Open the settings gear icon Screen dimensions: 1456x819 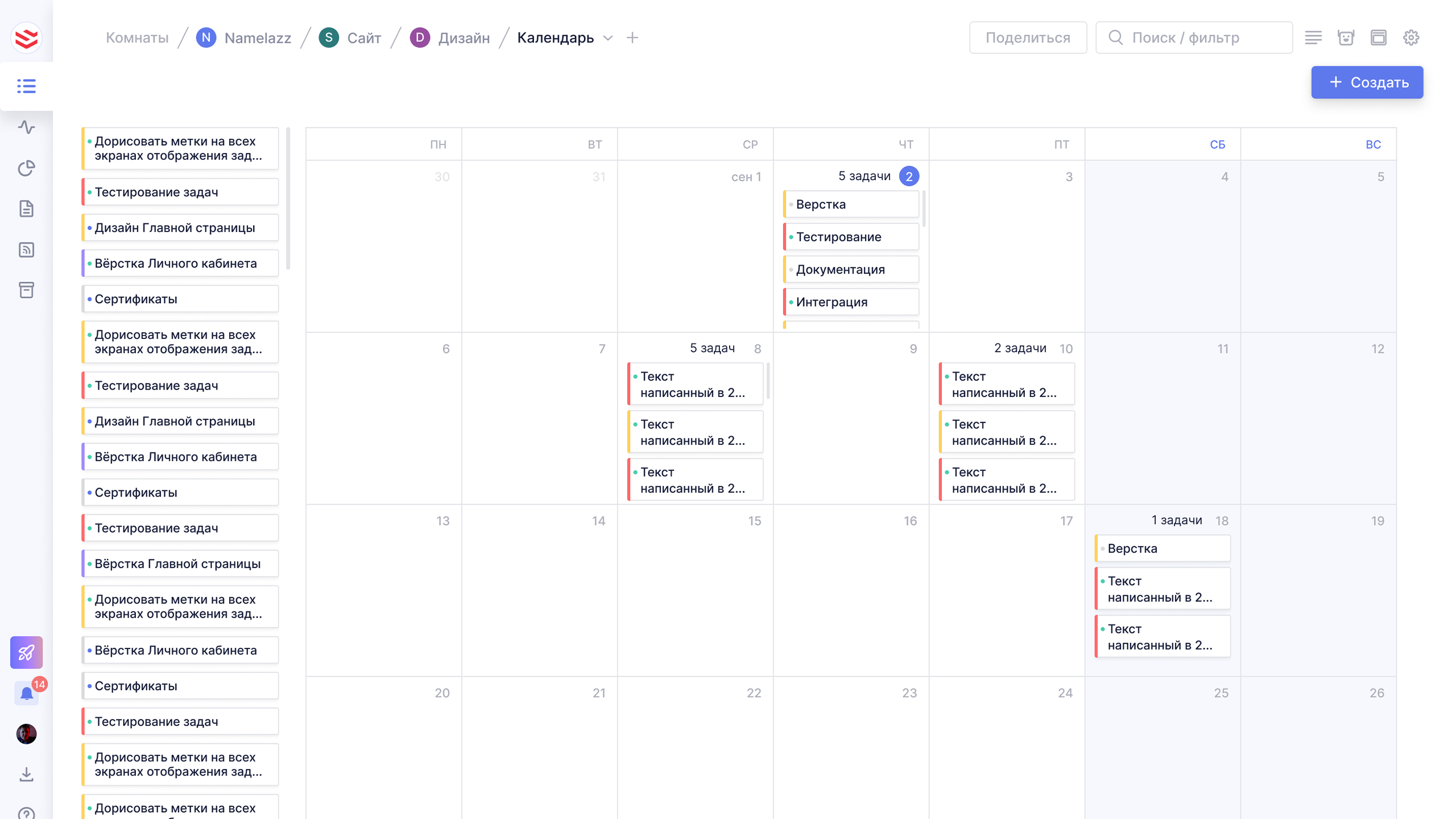1411,38
